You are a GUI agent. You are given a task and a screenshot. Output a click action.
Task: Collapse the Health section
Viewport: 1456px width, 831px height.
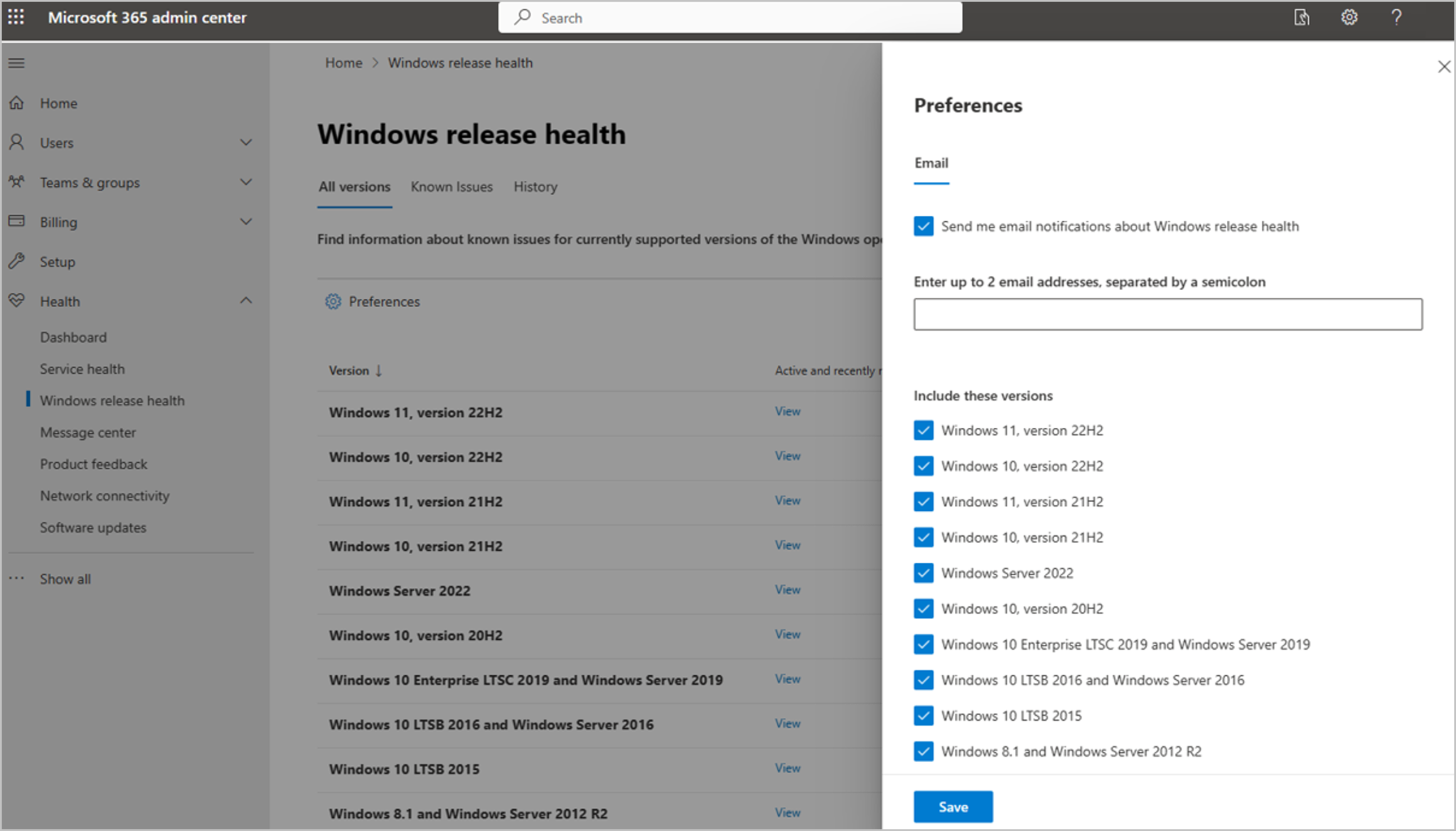tap(246, 300)
